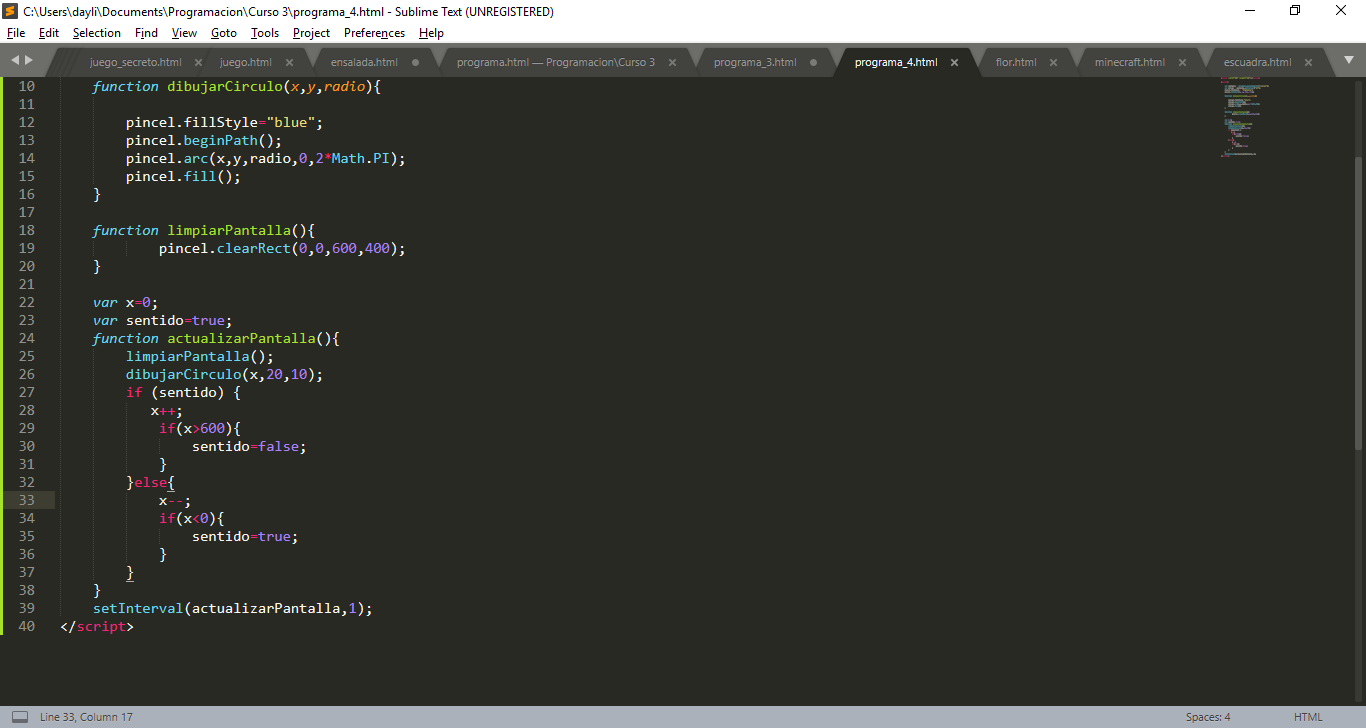Place cursor on 'setInterval(actualizarPantalla,1);' line
Viewport: 1366px width, 728px height.
tap(232, 608)
